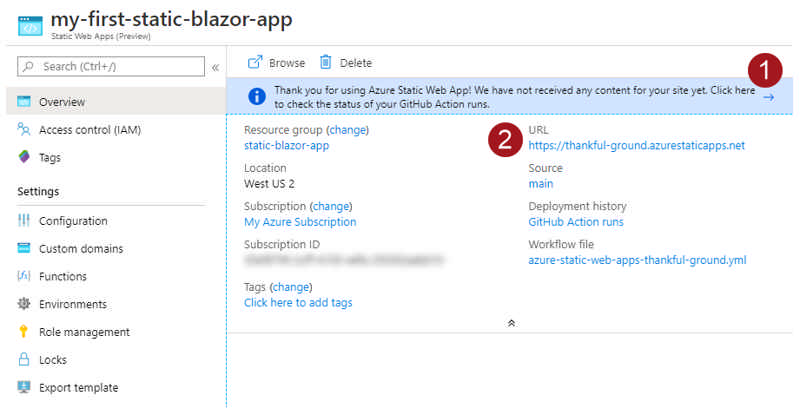Click the Browse external link icon
Viewport: 800px width, 415px height.
[x=255, y=62]
